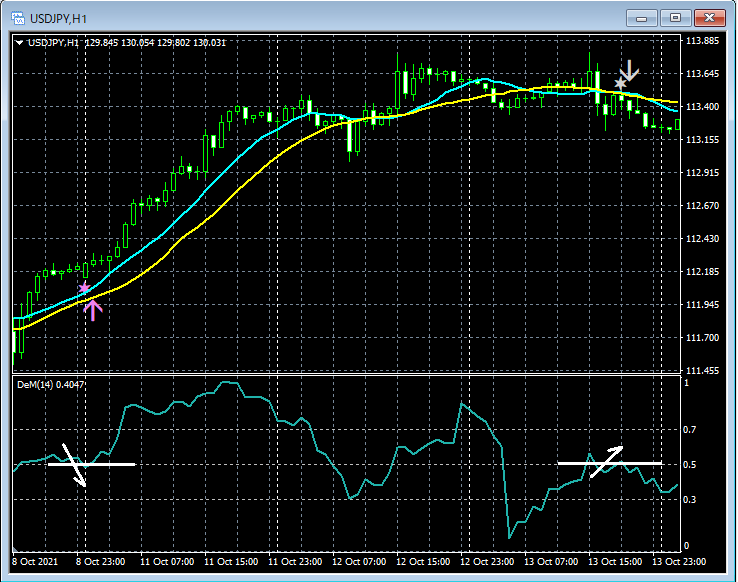
Task: Click the USDJPY,H1 window title text
Action: 58,19
